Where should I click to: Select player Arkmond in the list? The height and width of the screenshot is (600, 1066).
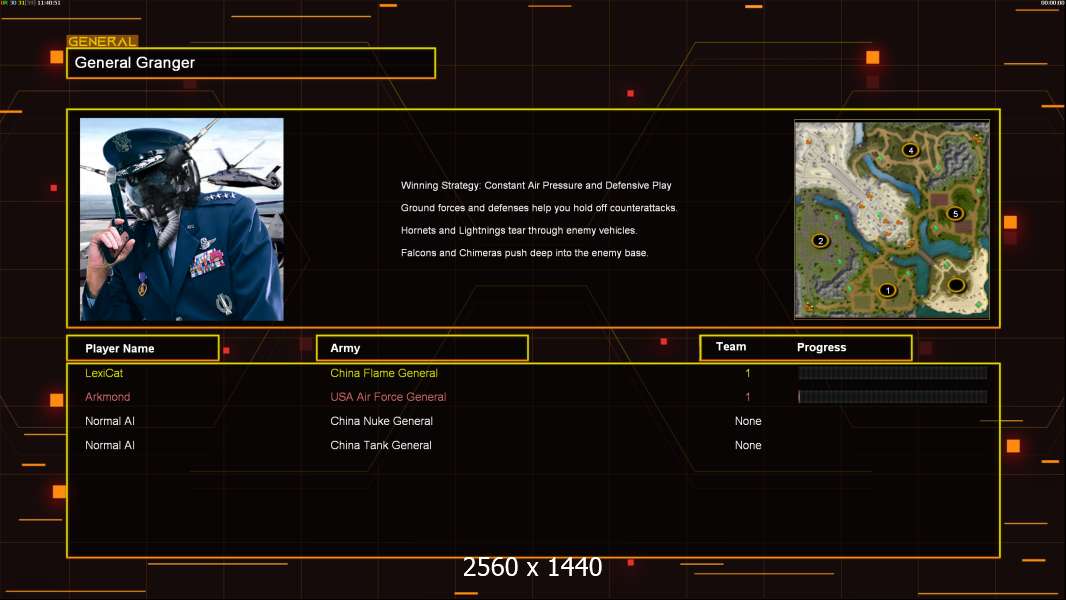point(107,397)
